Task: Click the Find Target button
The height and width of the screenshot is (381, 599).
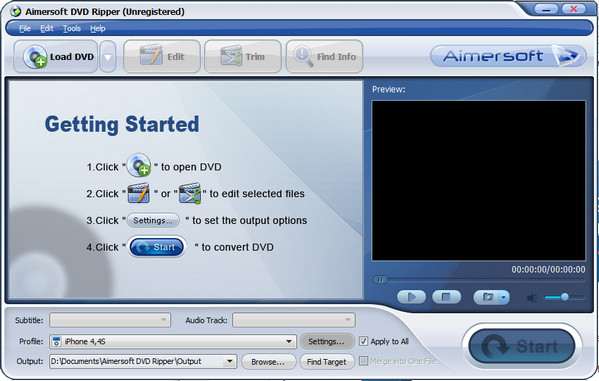Action: pos(326,362)
